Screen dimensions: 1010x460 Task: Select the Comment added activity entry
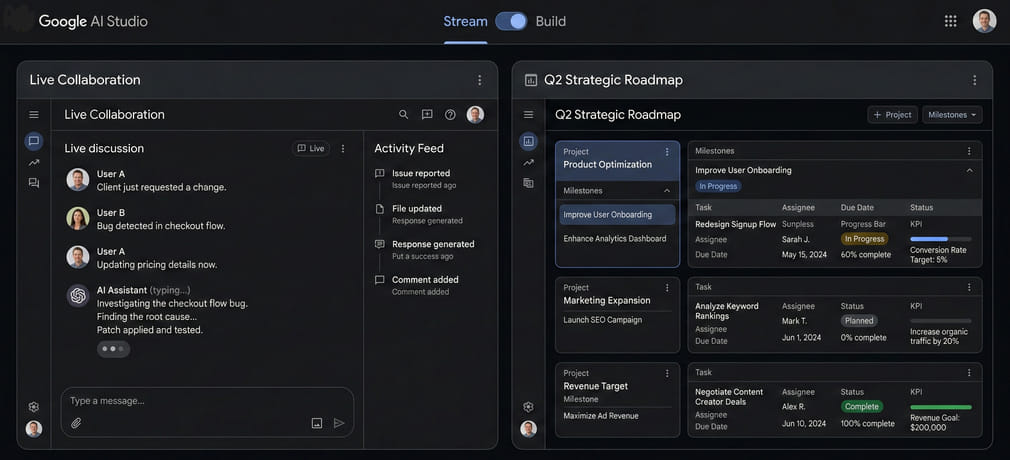[417, 285]
